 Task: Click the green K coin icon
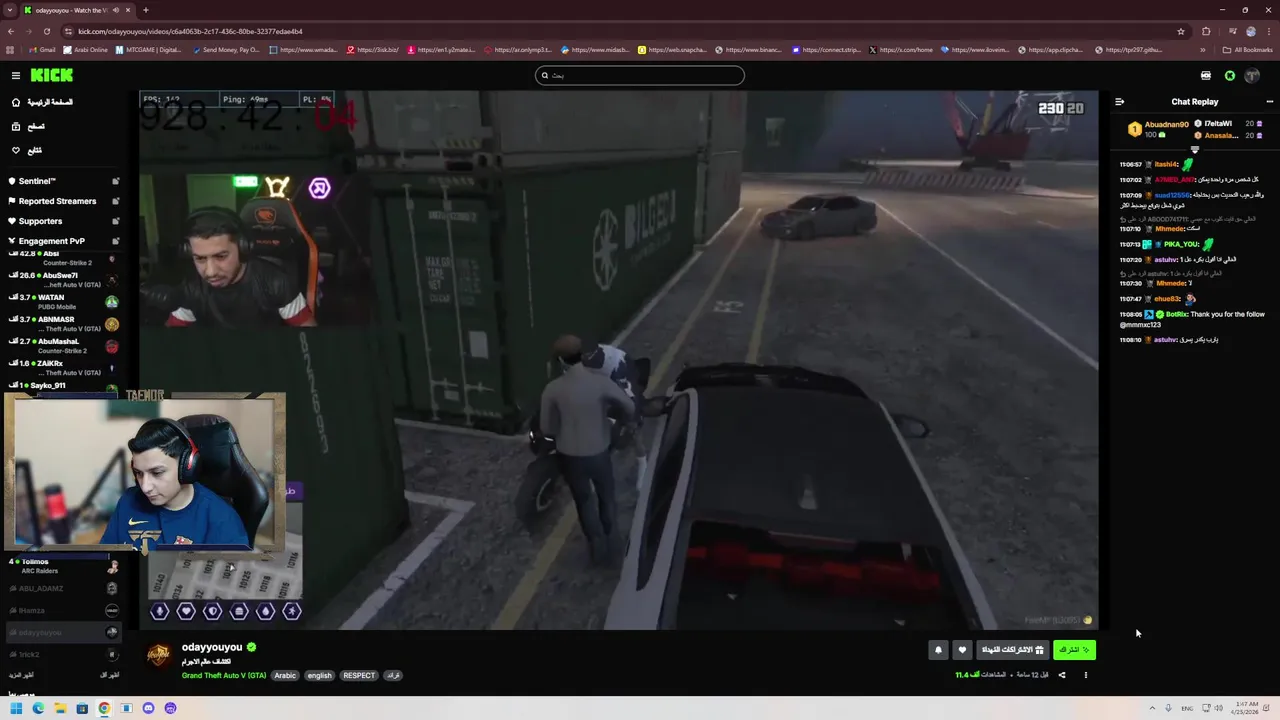1230,75
